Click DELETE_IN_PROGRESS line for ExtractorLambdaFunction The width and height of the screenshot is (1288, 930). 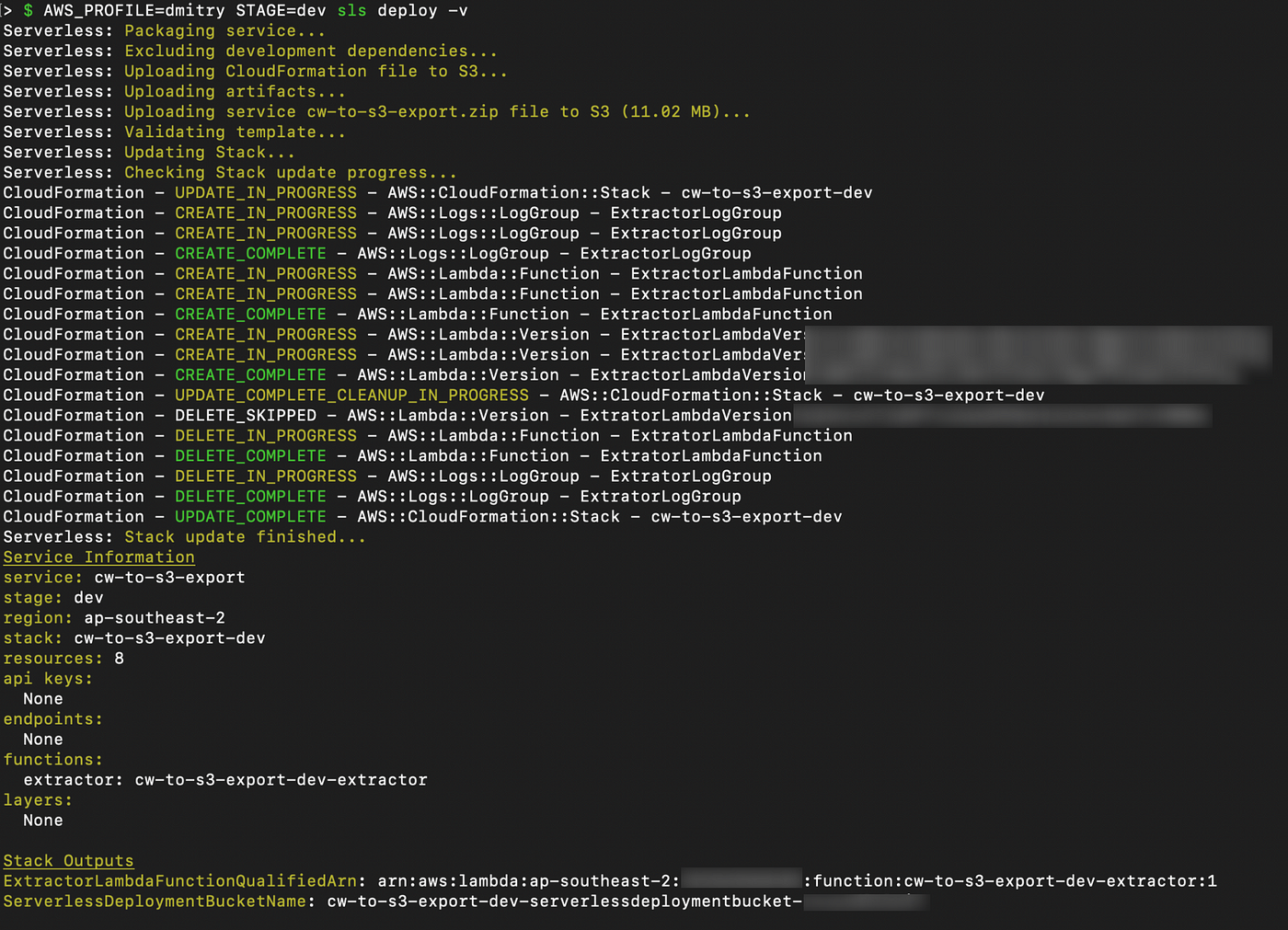428,436
